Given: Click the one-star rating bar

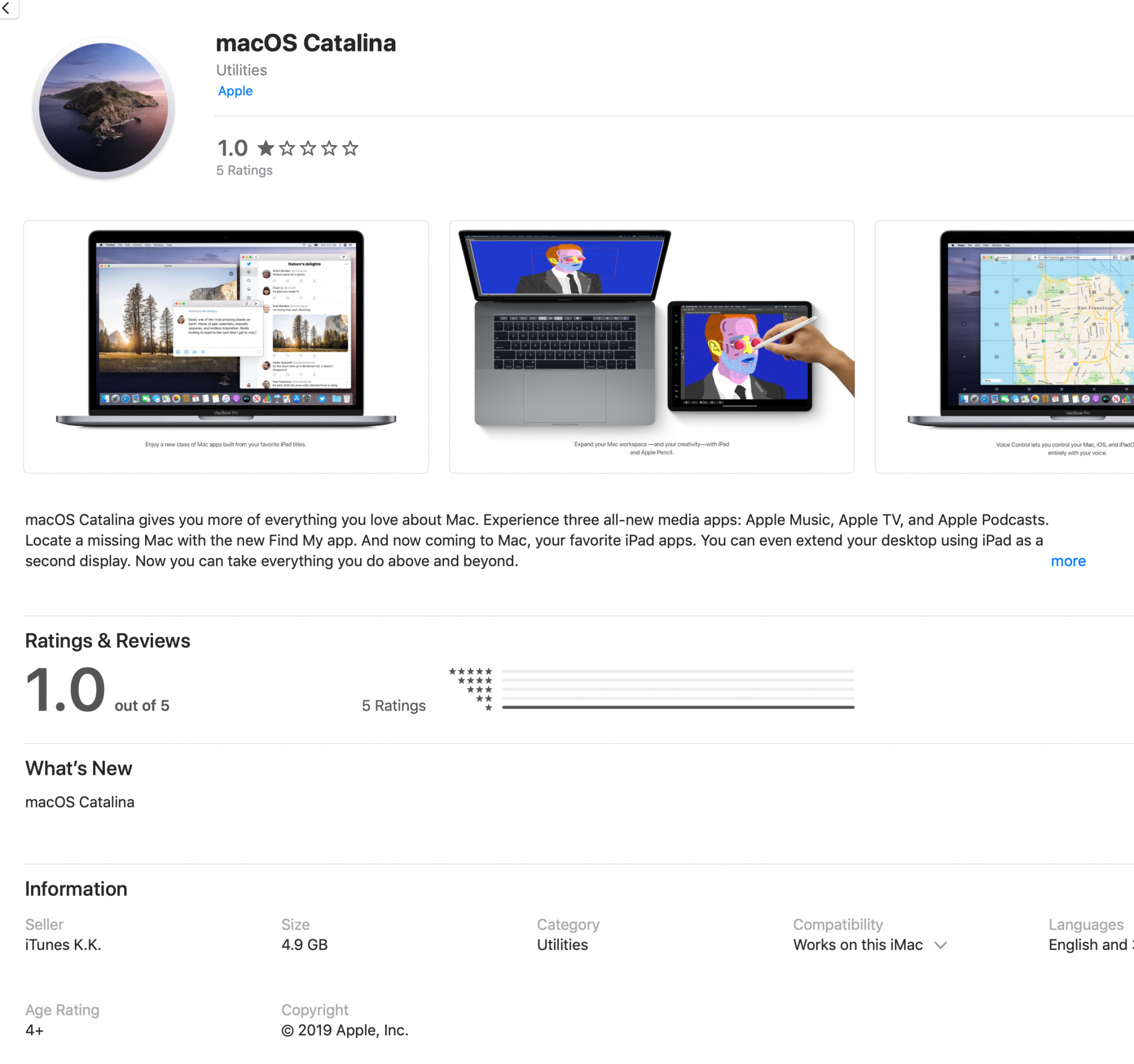Looking at the screenshot, I should click(678, 707).
